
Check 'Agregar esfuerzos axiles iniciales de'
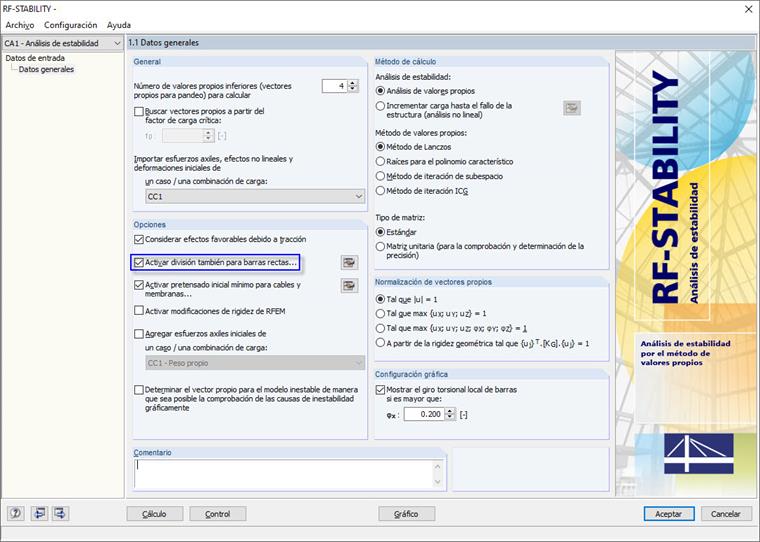click(139, 334)
